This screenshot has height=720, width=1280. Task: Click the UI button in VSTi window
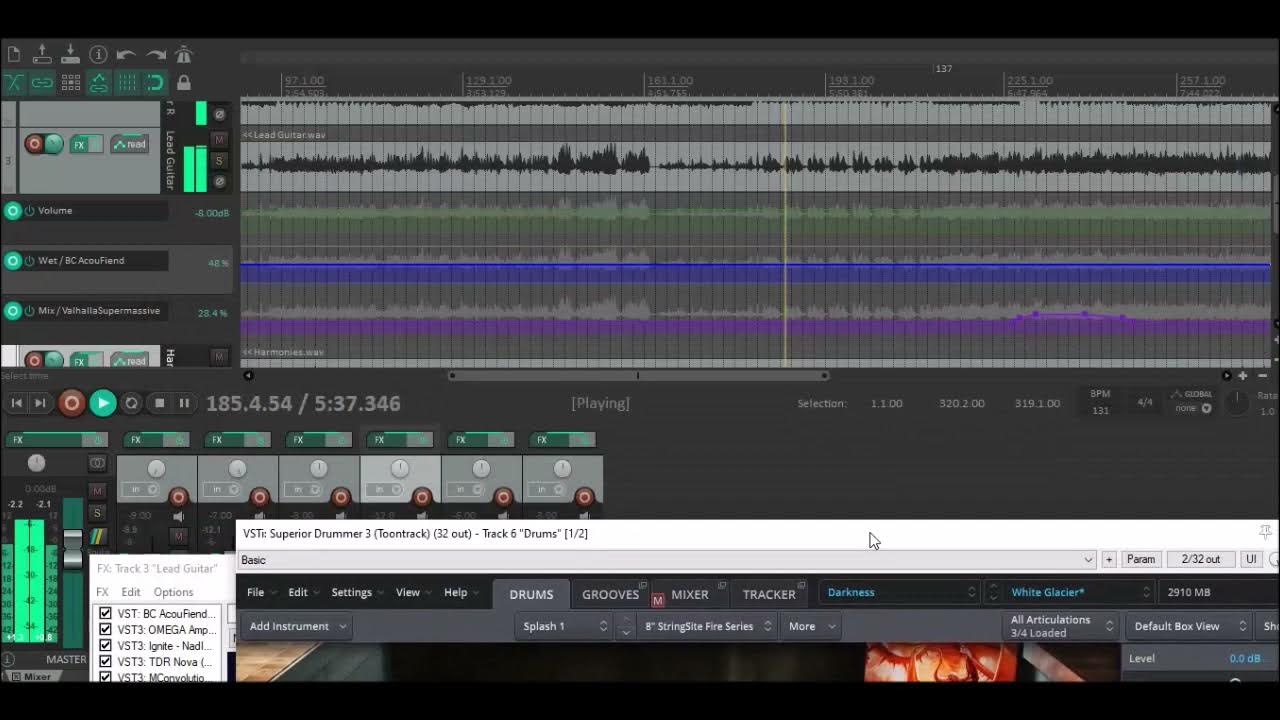click(1251, 560)
